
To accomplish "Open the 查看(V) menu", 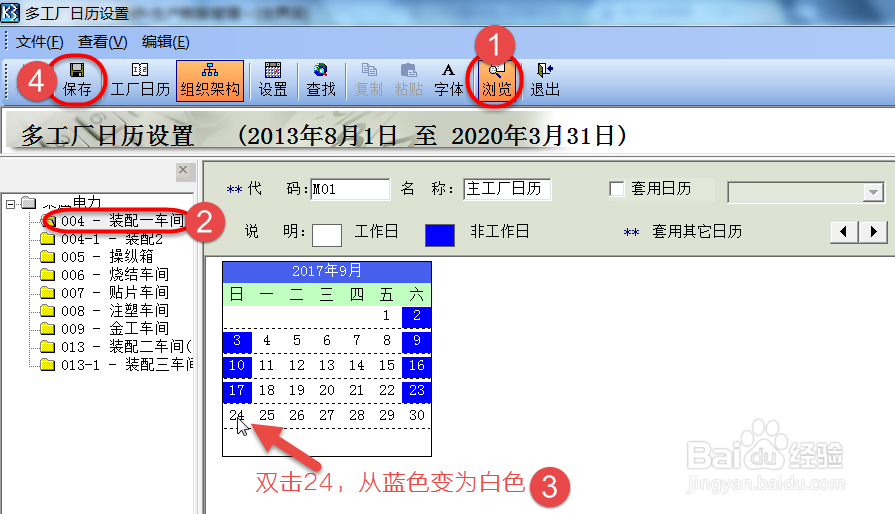I will pyautogui.click(x=103, y=42).
